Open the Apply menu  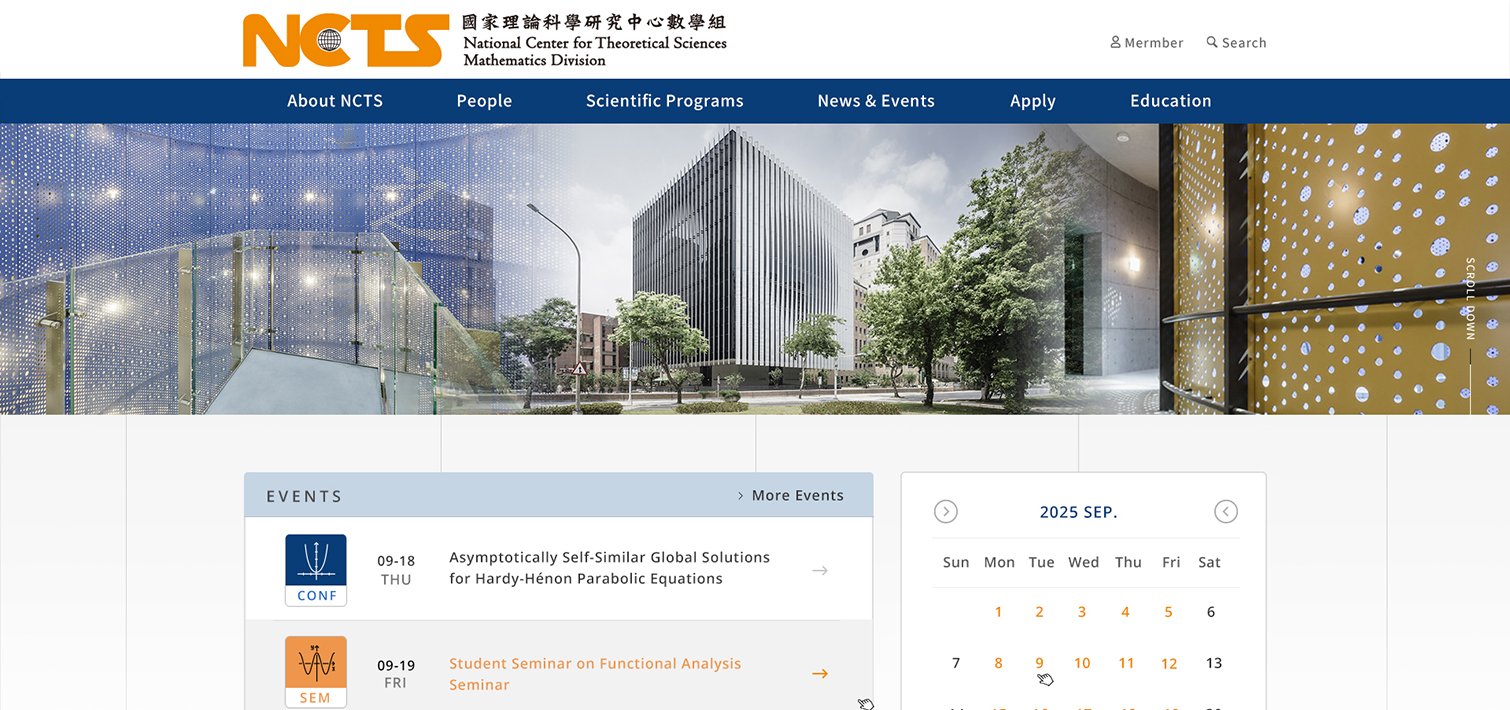[x=1033, y=101]
